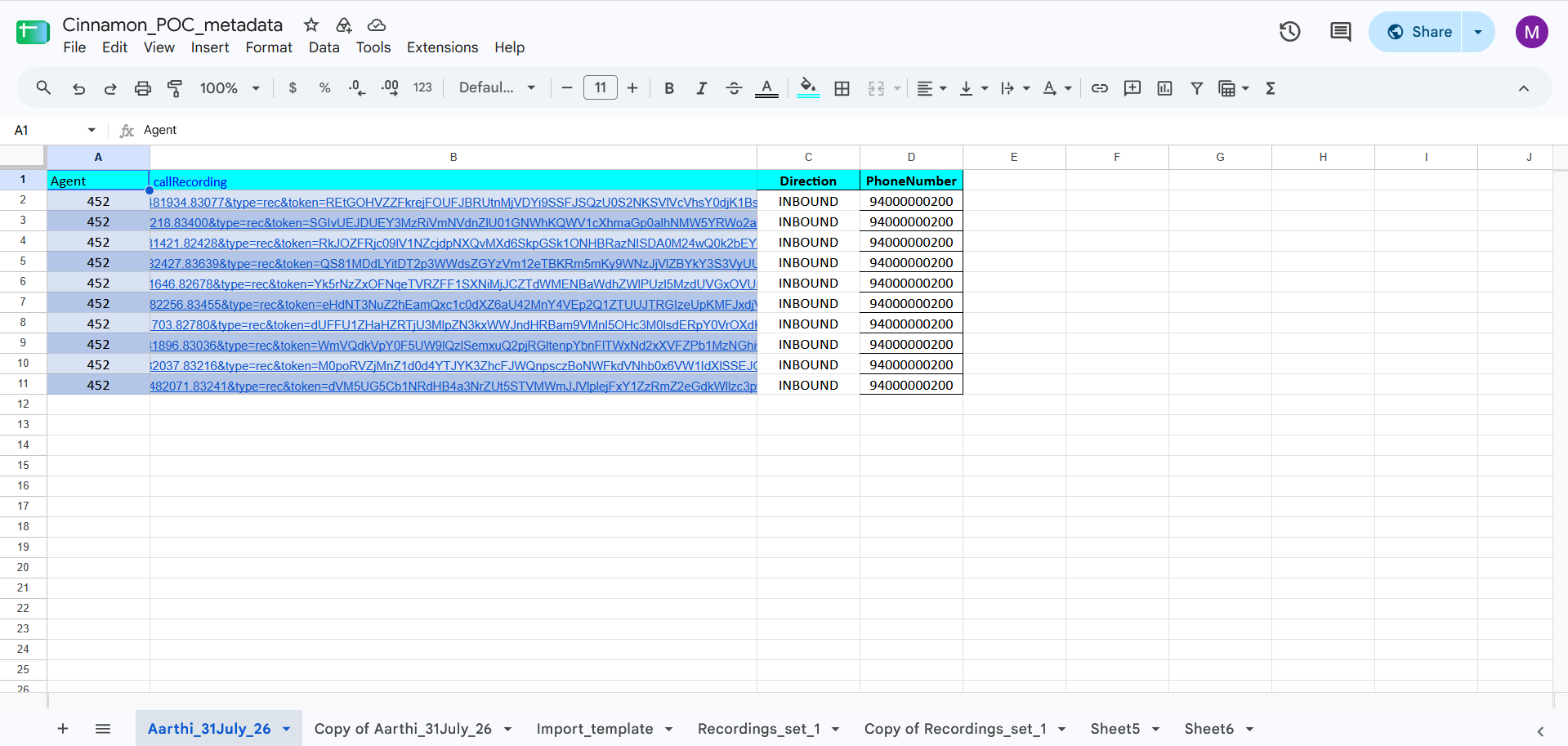The width and height of the screenshot is (1568, 746).
Task: Open the fill color picker
Action: [x=808, y=88]
